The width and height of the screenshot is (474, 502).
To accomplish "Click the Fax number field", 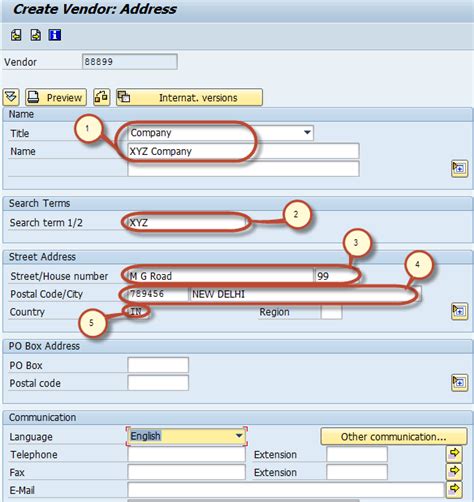I will click(186, 472).
